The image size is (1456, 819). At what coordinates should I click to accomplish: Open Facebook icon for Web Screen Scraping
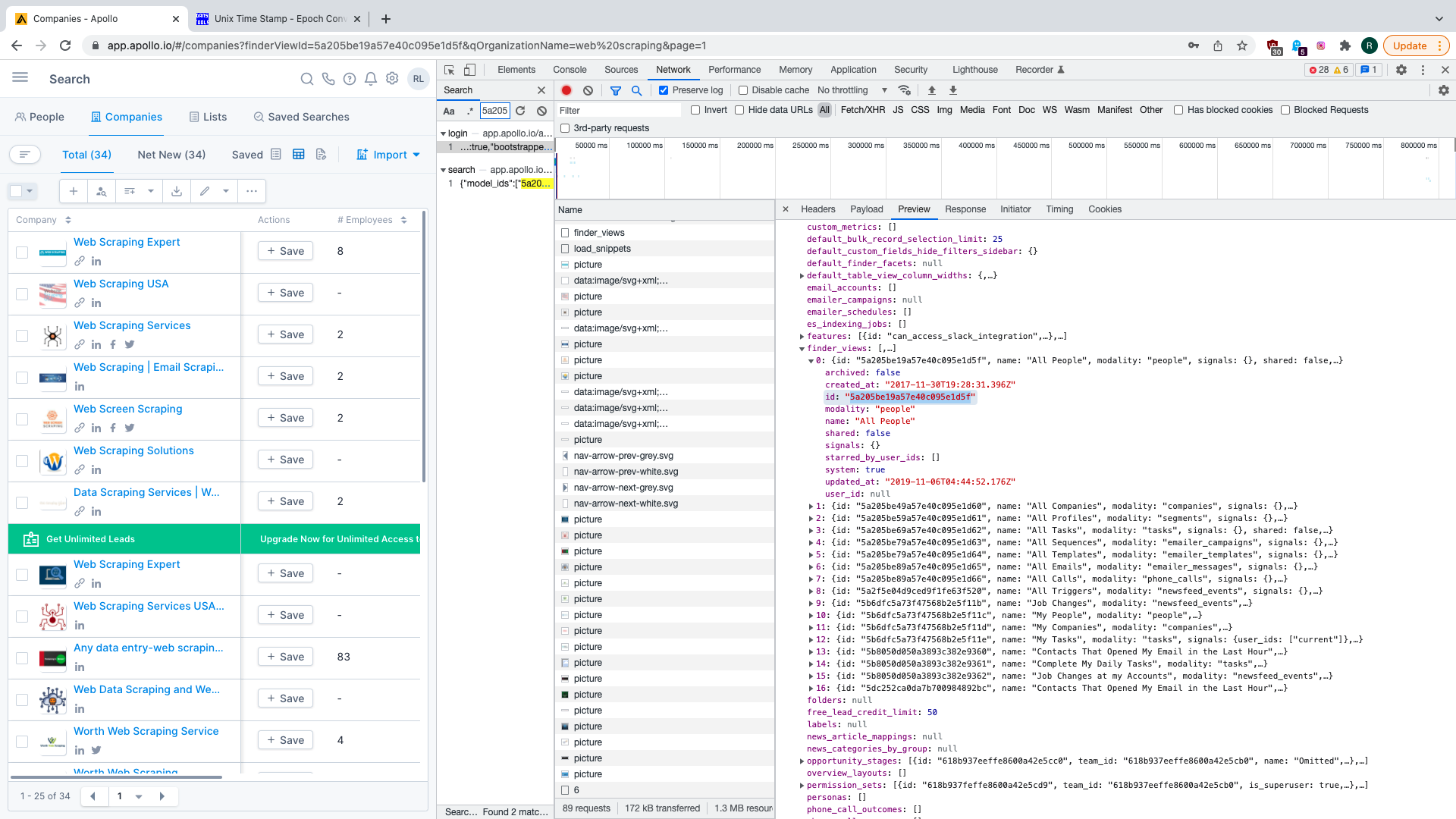point(113,428)
